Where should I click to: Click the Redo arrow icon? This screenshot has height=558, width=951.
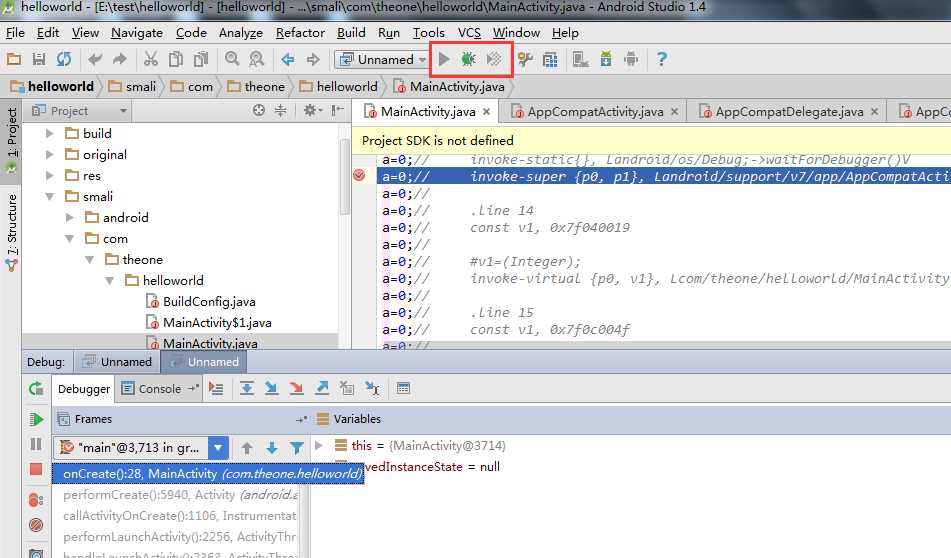[x=119, y=59]
